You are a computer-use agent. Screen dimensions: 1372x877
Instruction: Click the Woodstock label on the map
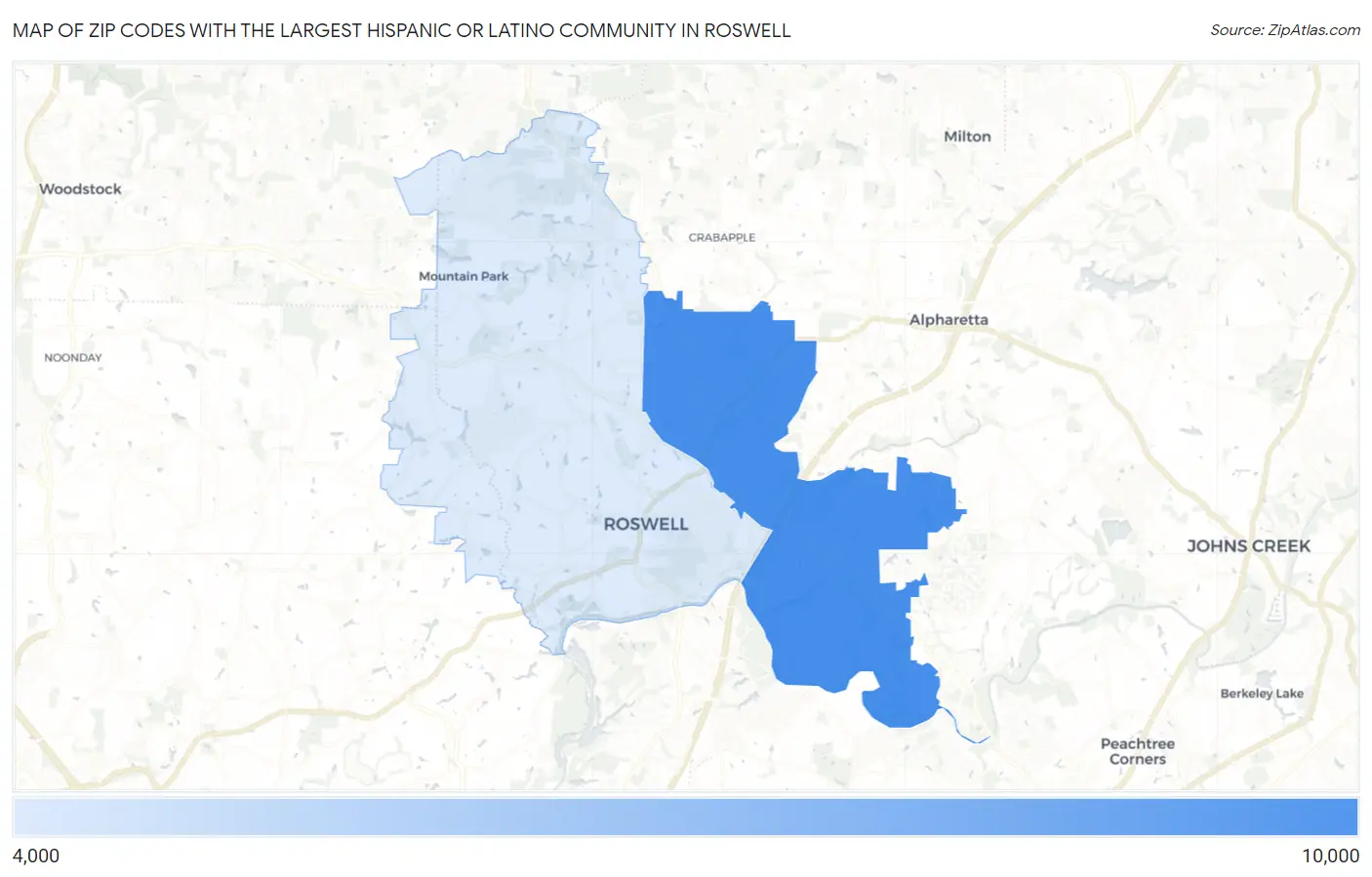point(80,189)
